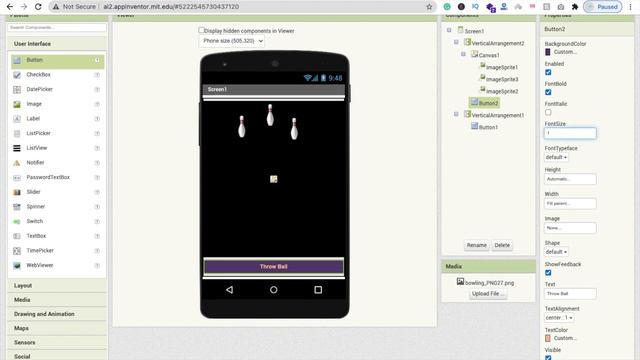Click the Delete component button
This screenshot has height=360, width=640.
[502, 245]
